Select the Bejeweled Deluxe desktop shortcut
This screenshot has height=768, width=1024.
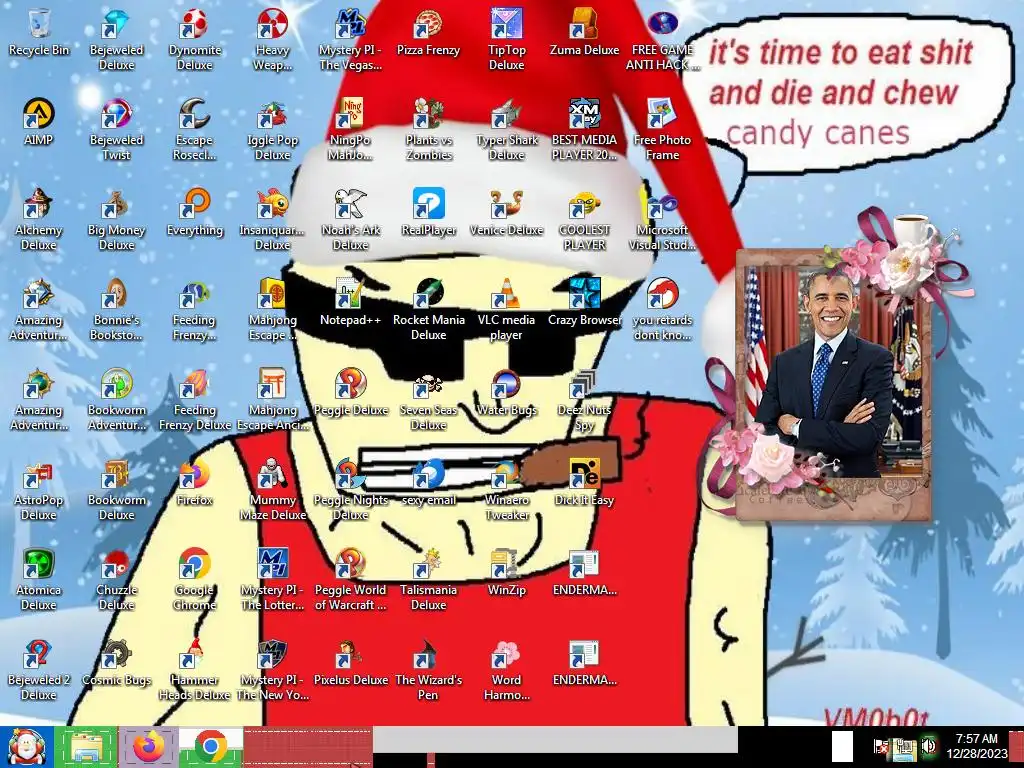coord(116,39)
